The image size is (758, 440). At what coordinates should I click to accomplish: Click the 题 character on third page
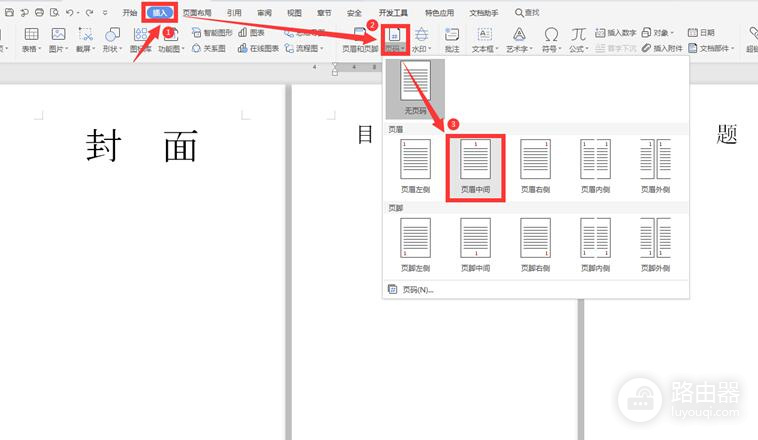(x=727, y=134)
